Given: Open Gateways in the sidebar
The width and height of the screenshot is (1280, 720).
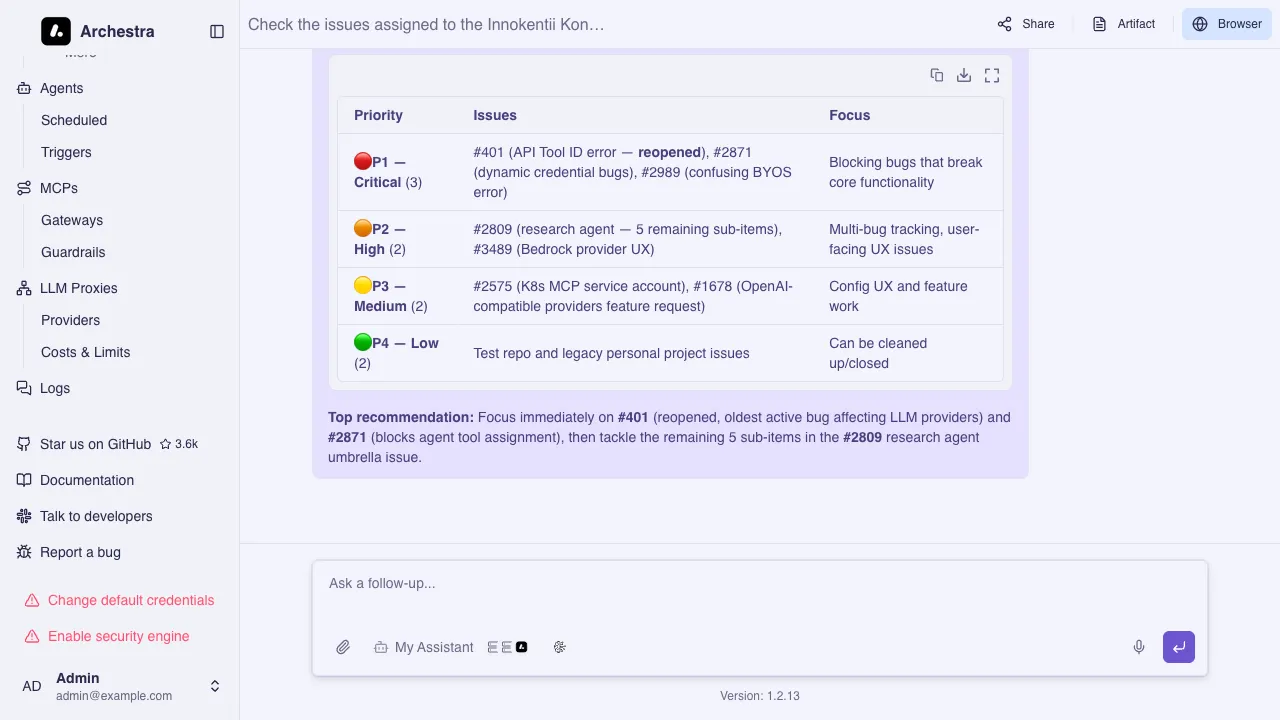Looking at the screenshot, I should (x=72, y=220).
